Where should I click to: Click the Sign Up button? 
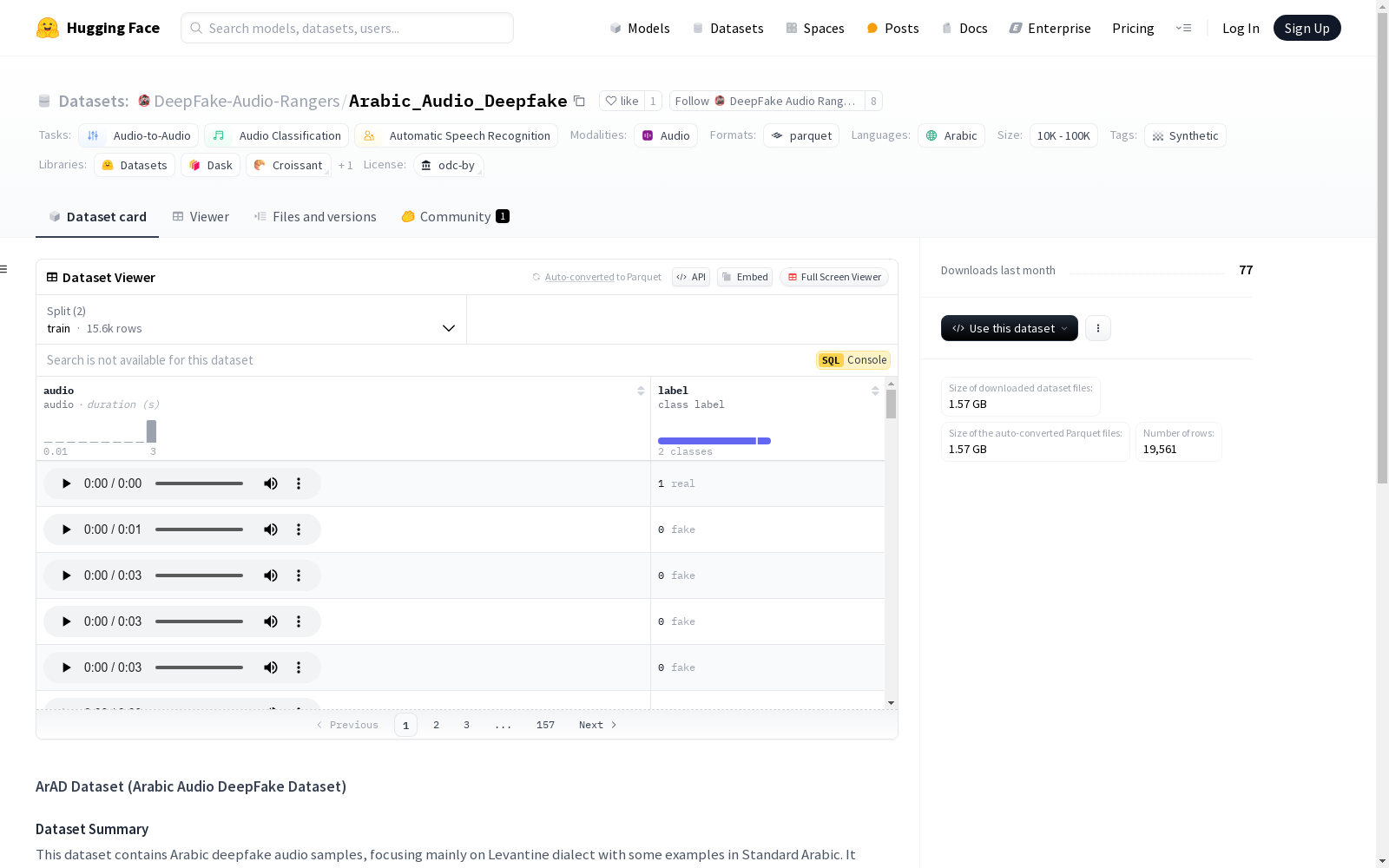pos(1307,28)
